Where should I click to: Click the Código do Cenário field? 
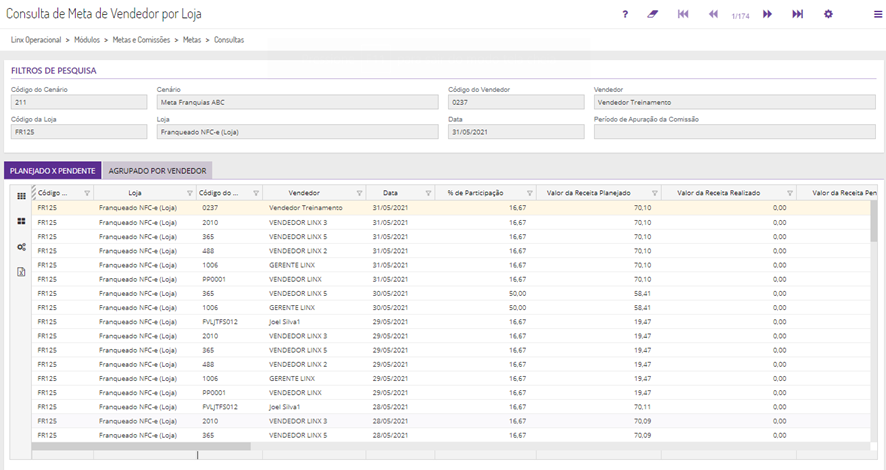[78, 102]
